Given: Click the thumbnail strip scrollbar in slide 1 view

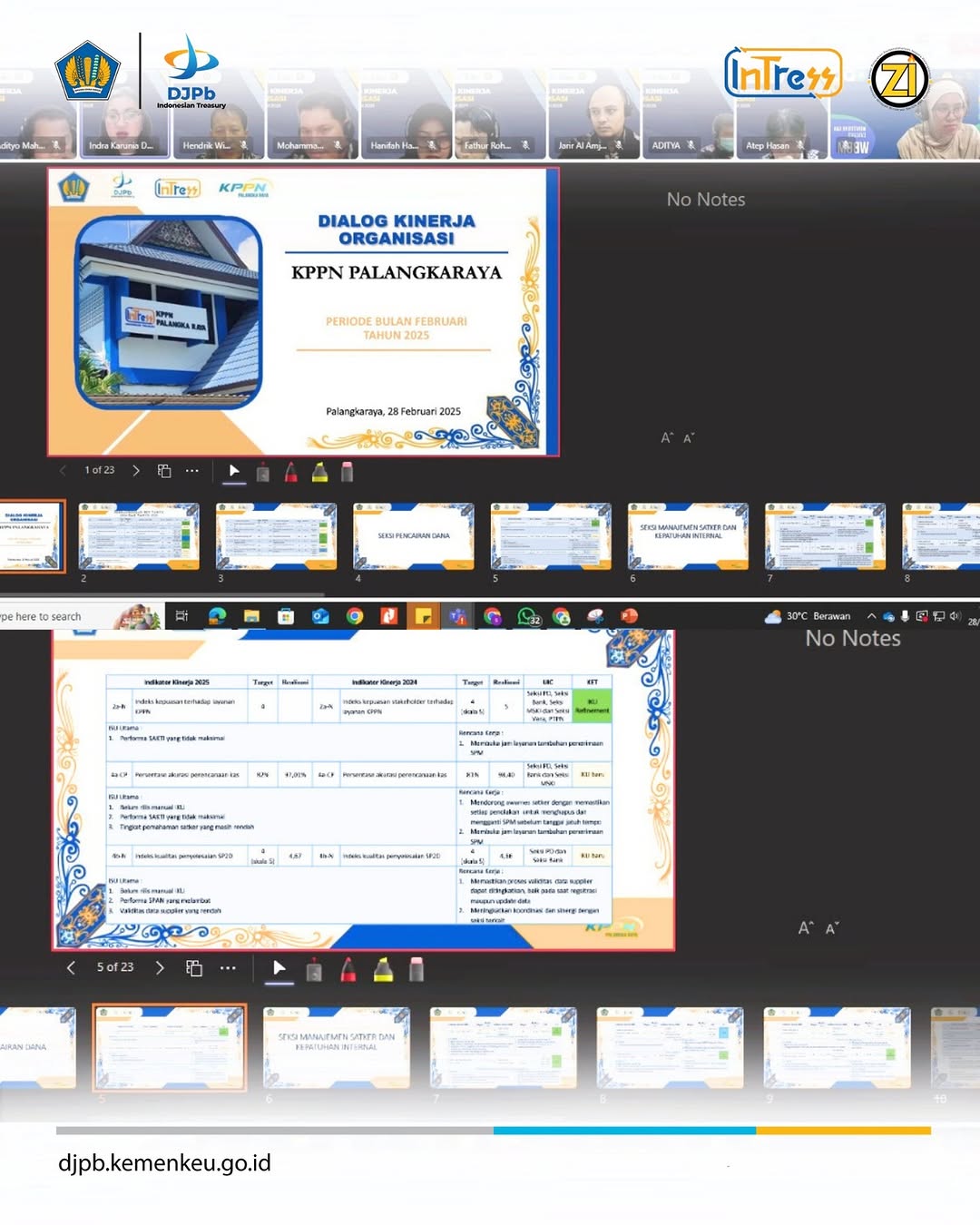Looking at the screenshot, I should (x=162, y=595).
